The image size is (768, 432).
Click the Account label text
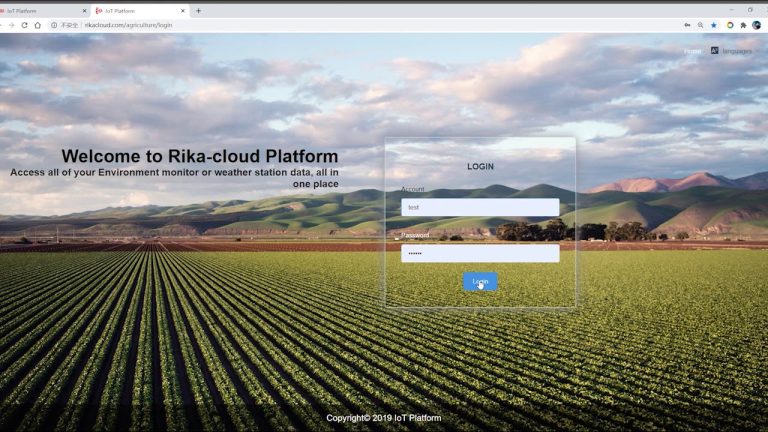412,189
